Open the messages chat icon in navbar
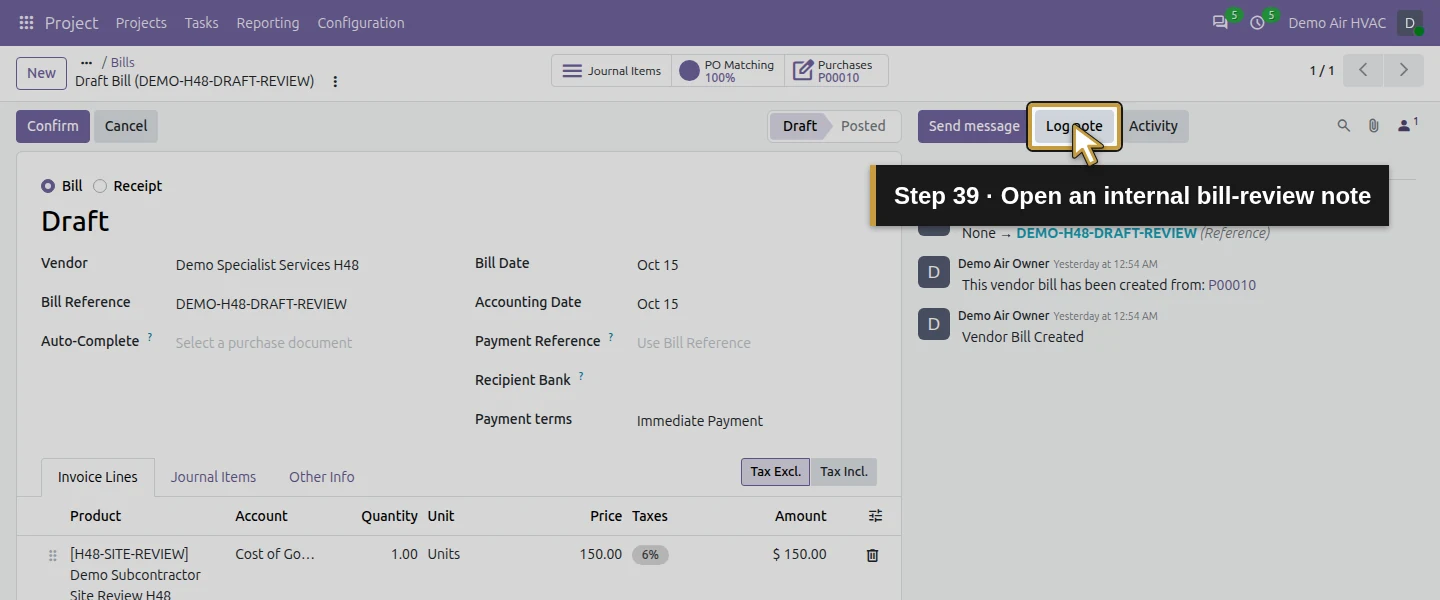Image resolution: width=1440 pixels, height=600 pixels. (1220, 22)
